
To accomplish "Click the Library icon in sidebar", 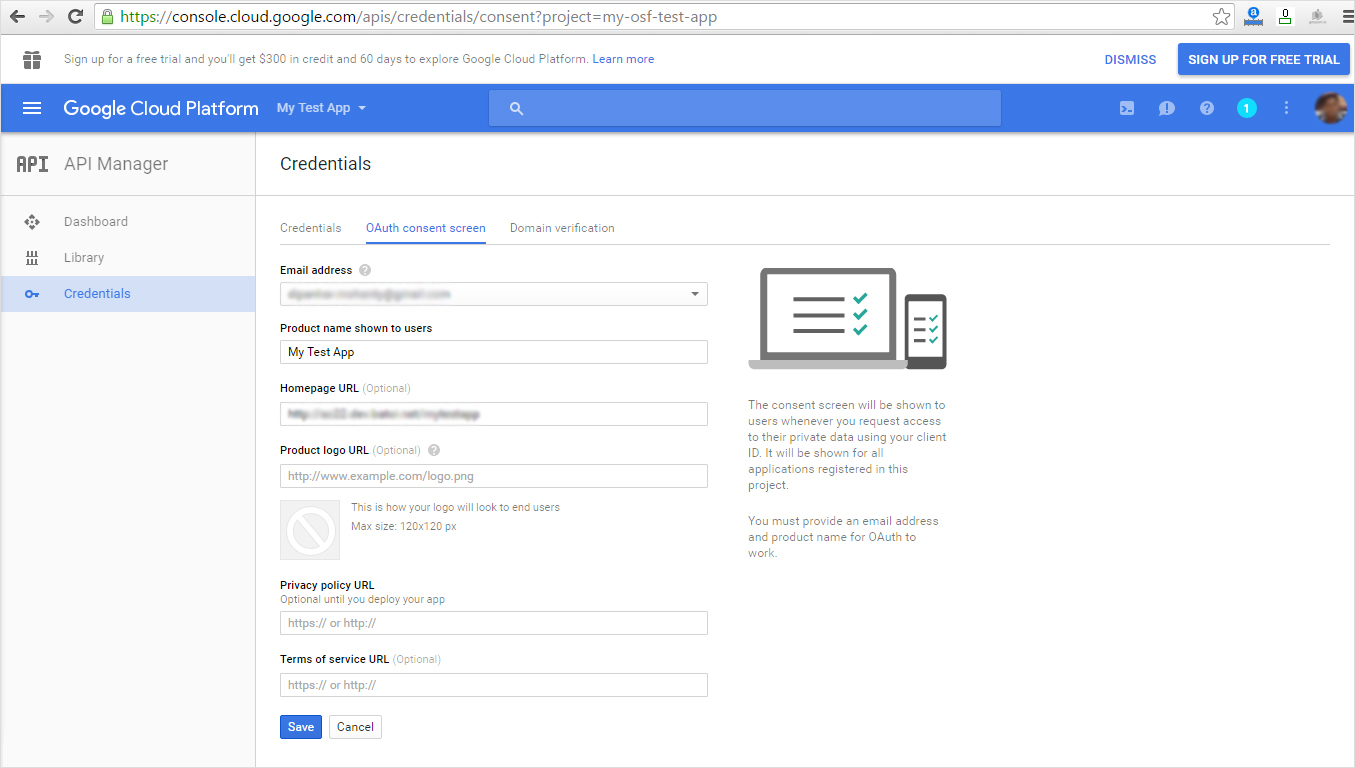I will [32, 258].
